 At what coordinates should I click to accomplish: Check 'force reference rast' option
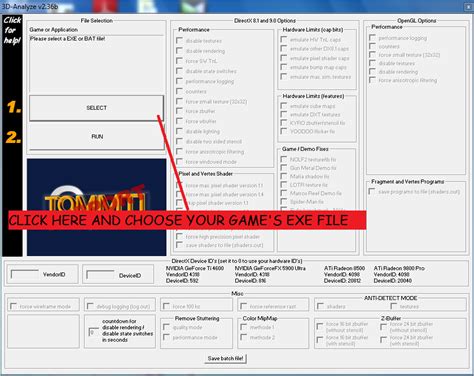coord(244,306)
